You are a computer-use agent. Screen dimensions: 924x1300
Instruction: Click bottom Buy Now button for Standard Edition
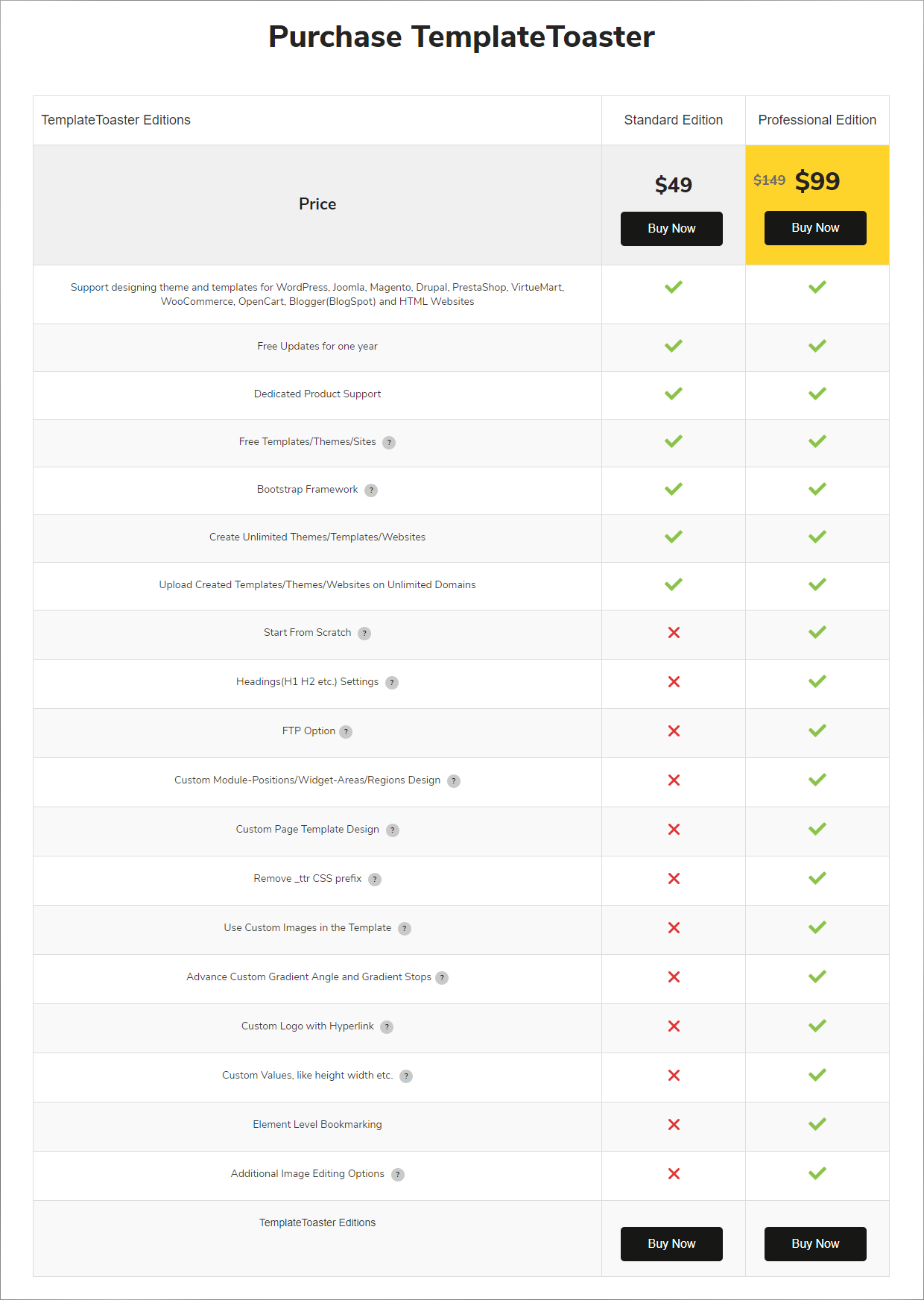pyautogui.click(x=671, y=1244)
